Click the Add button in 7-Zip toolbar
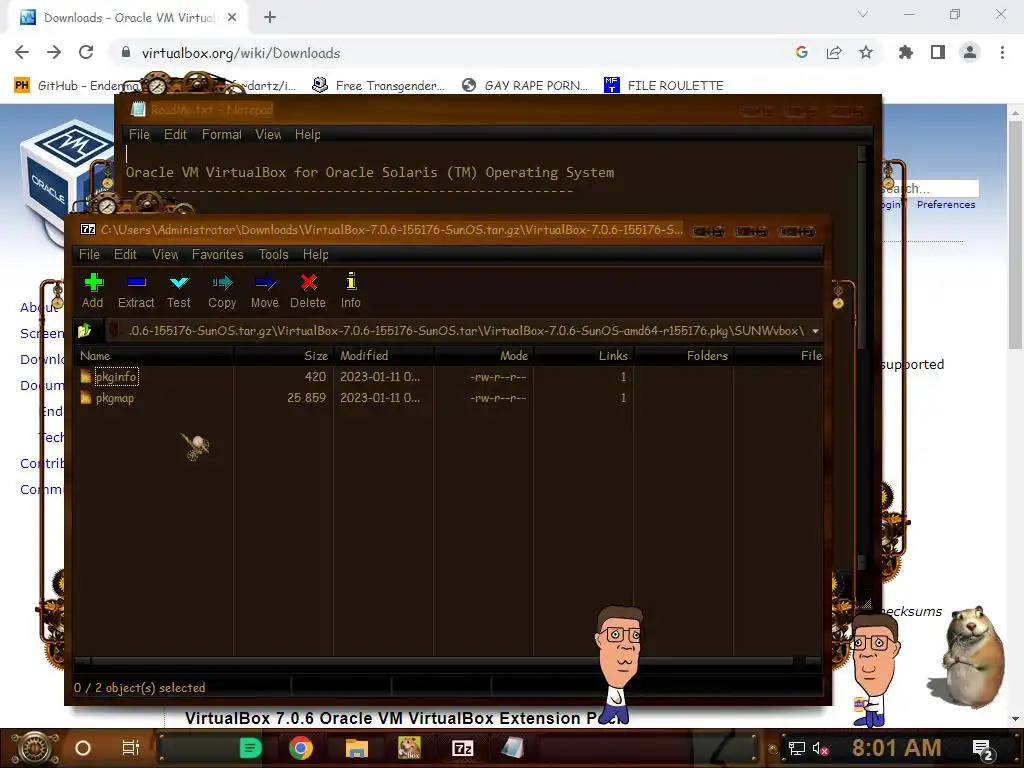This screenshot has width=1024, height=768. (93, 291)
